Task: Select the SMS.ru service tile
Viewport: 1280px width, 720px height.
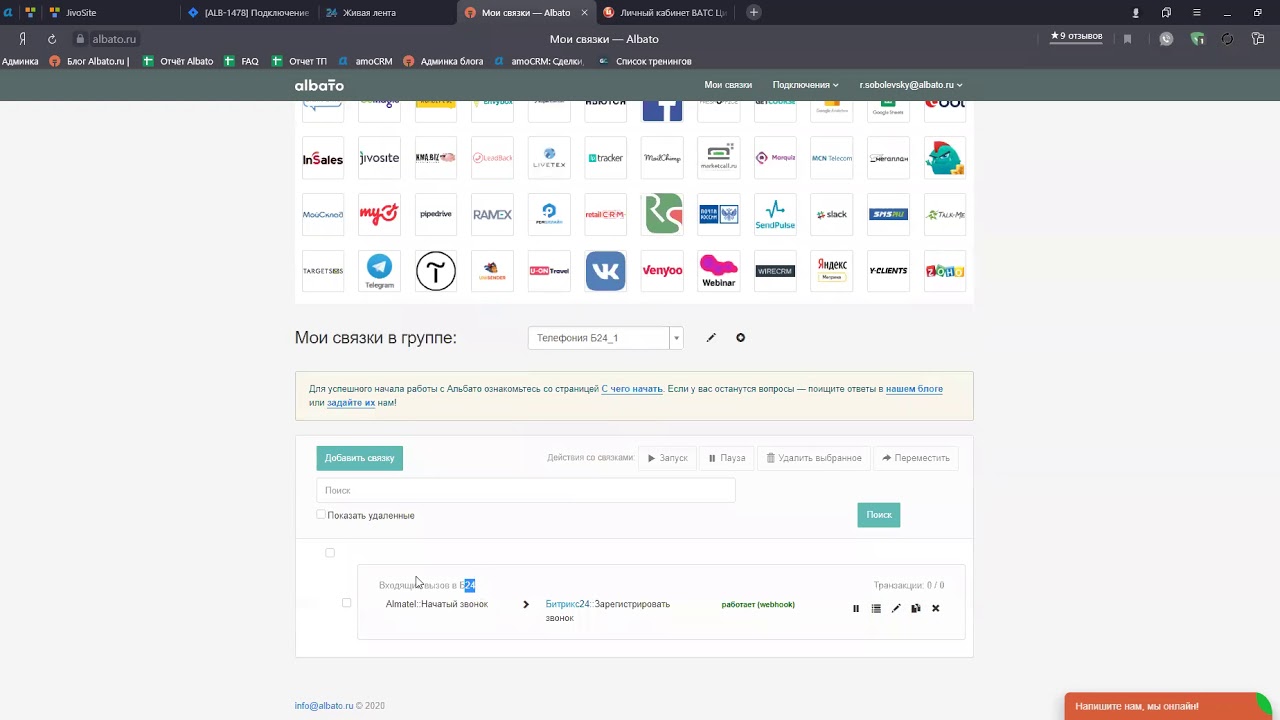Action: point(888,214)
